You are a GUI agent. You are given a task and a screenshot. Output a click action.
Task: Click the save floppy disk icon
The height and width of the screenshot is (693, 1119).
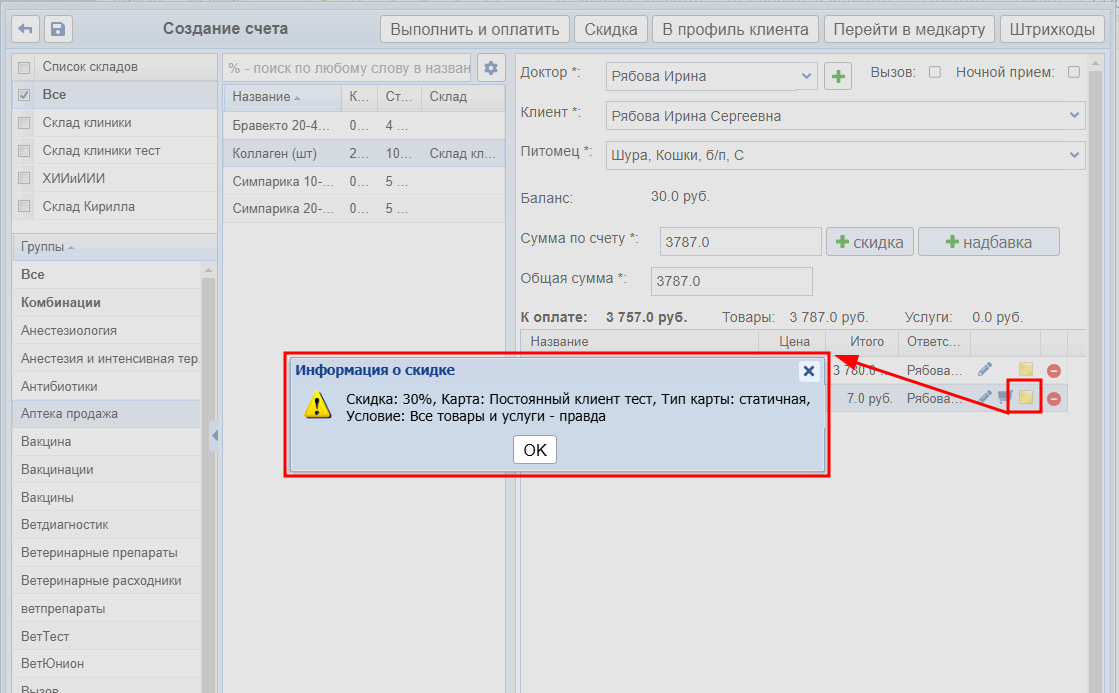pos(58,30)
